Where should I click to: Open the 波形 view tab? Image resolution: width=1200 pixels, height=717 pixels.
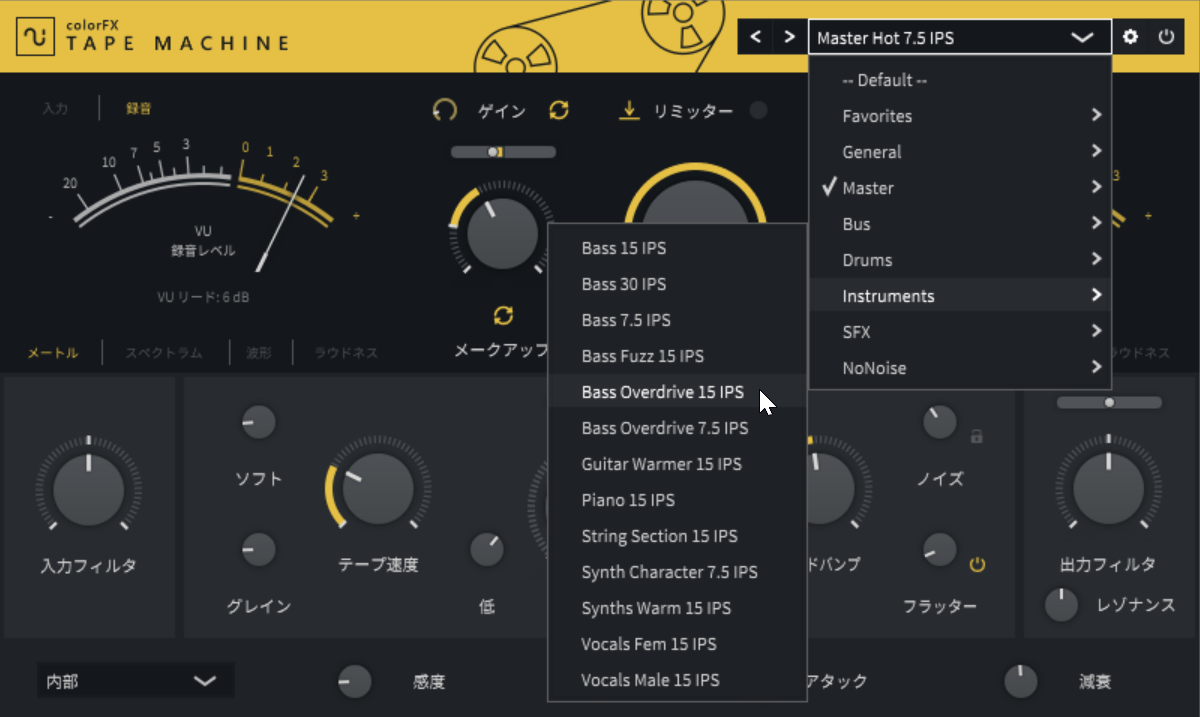(260, 352)
